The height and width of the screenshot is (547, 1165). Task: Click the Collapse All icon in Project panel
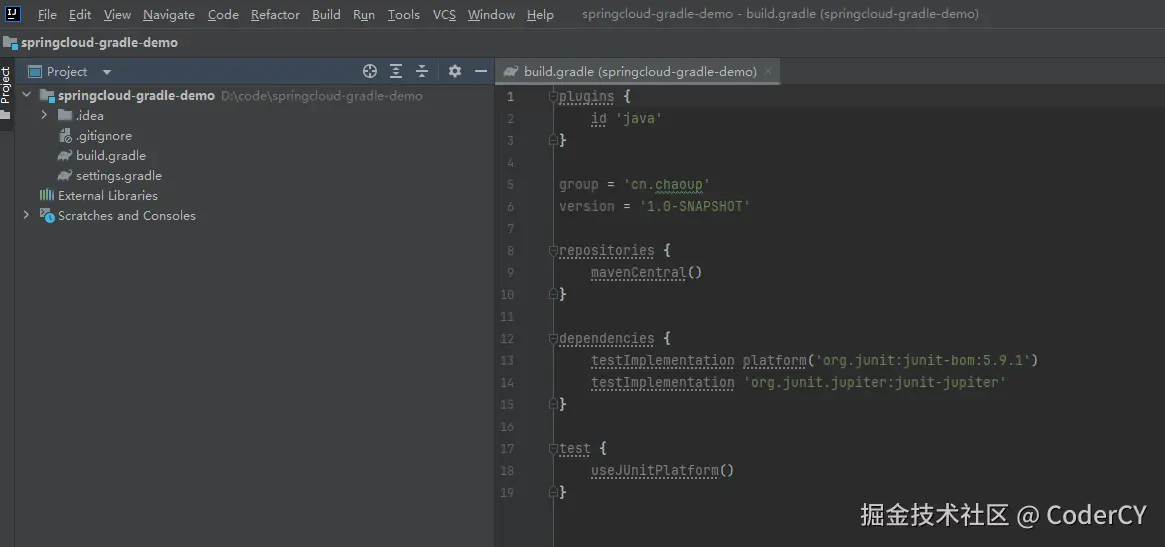422,71
